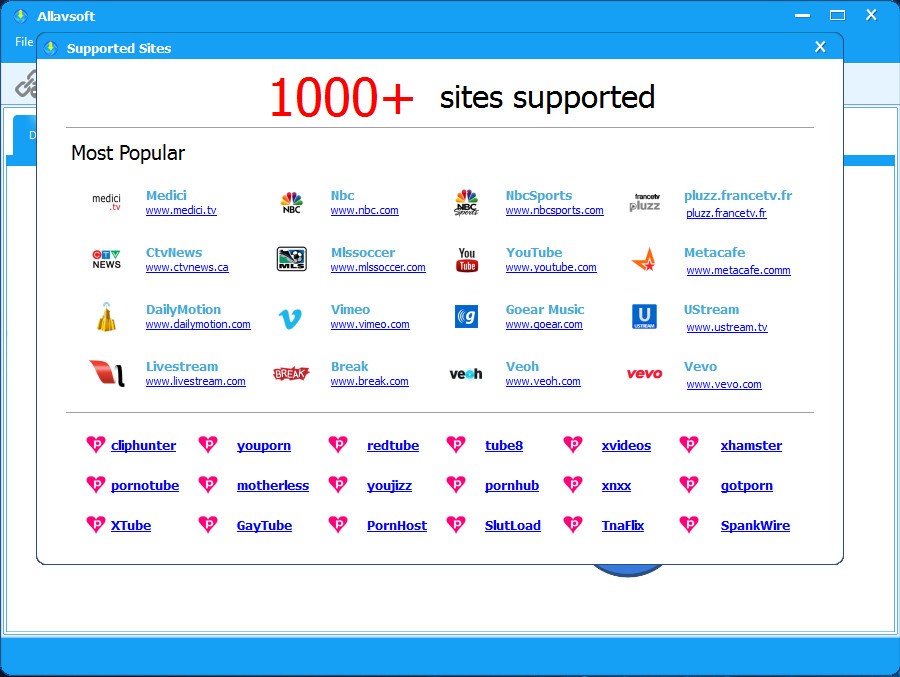Click the Medici.tv logo icon

click(x=107, y=202)
